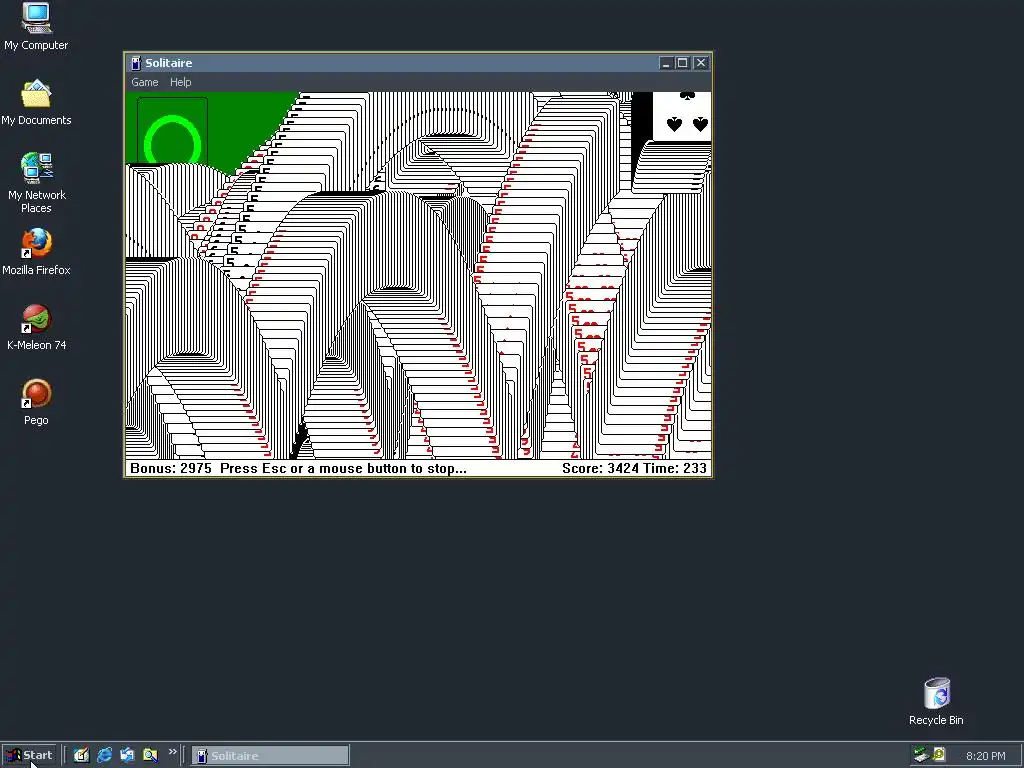Click the spade card at top right
Viewport: 1024px width, 768px height.
tap(681, 117)
